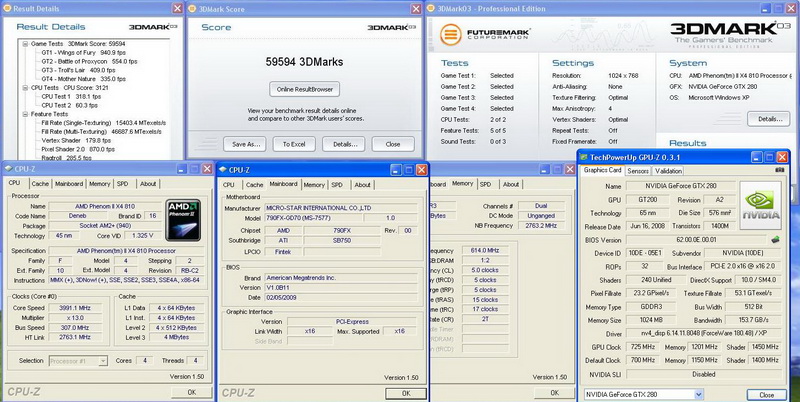Click the GPU-Z title bar icon
The height and width of the screenshot is (402, 800).
coord(584,157)
